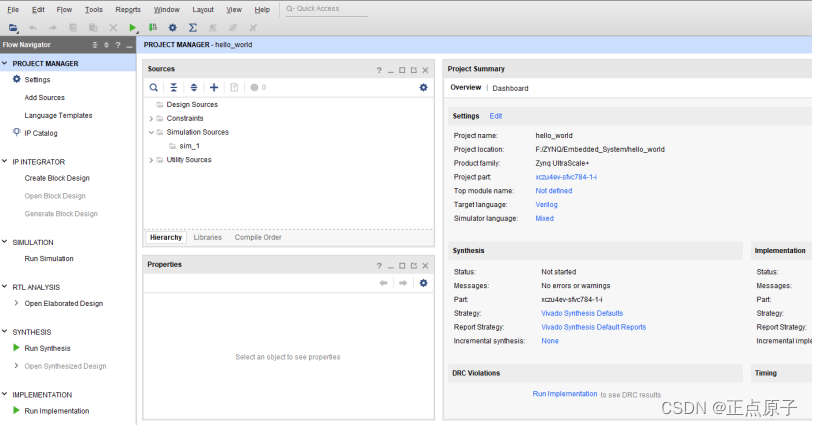
Task: Click the paste icon in toolbar
Action: (93, 28)
